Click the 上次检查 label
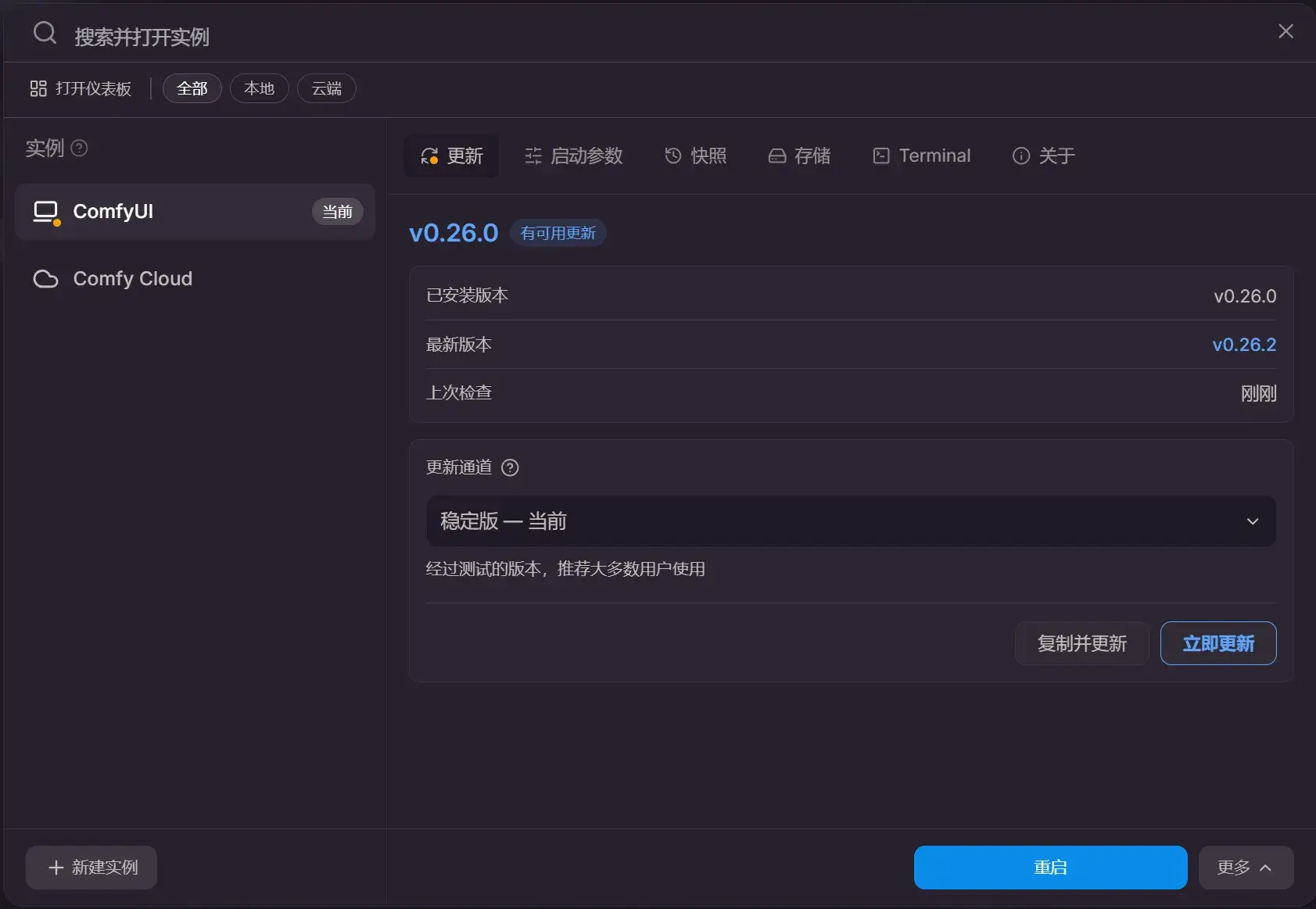The image size is (1316, 909). [458, 392]
